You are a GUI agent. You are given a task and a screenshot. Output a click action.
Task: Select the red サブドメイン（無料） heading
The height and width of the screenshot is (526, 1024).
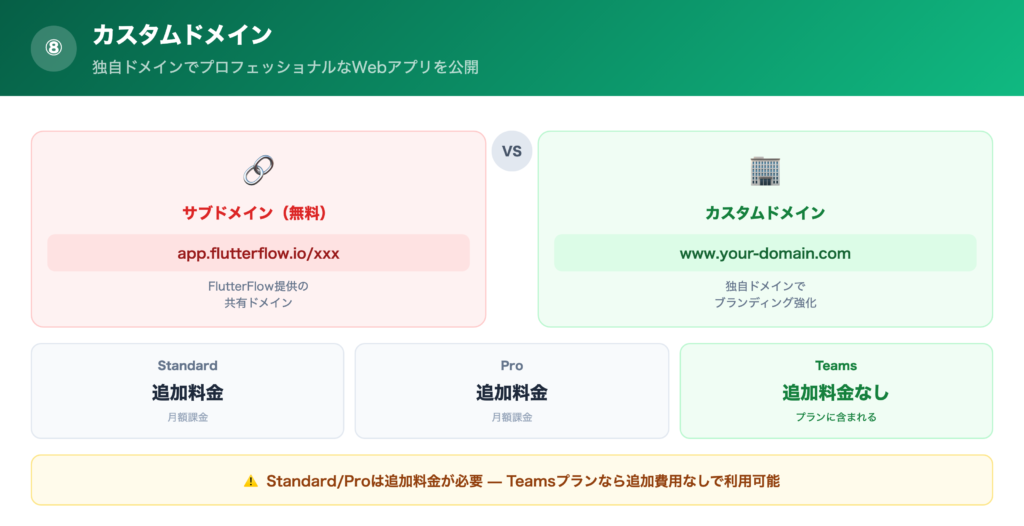pyautogui.click(x=258, y=212)
